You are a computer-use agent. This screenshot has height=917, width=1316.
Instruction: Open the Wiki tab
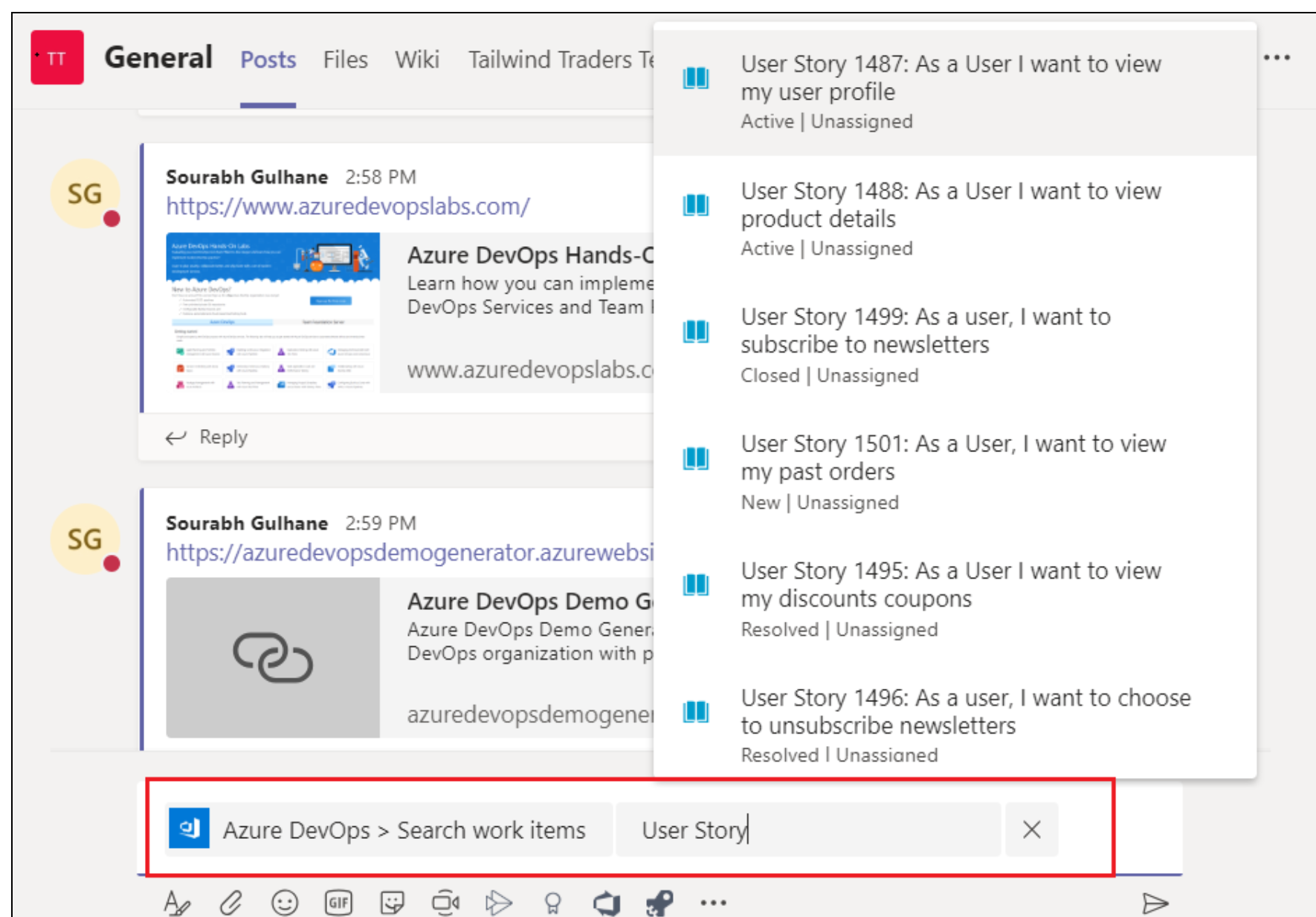coord(417,59)
